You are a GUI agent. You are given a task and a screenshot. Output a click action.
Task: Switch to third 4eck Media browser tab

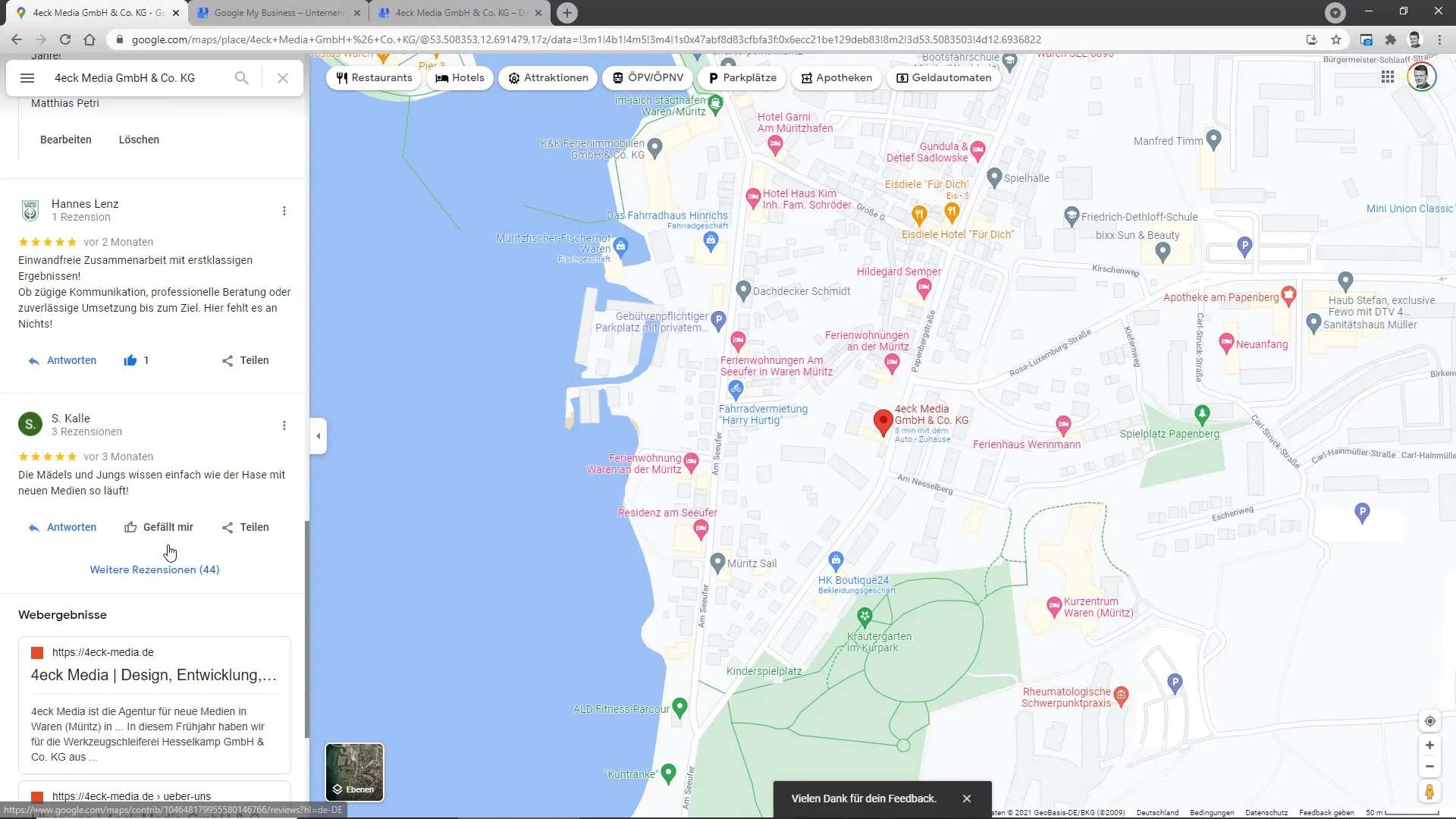pyautogui.click(x=460, y=13)
